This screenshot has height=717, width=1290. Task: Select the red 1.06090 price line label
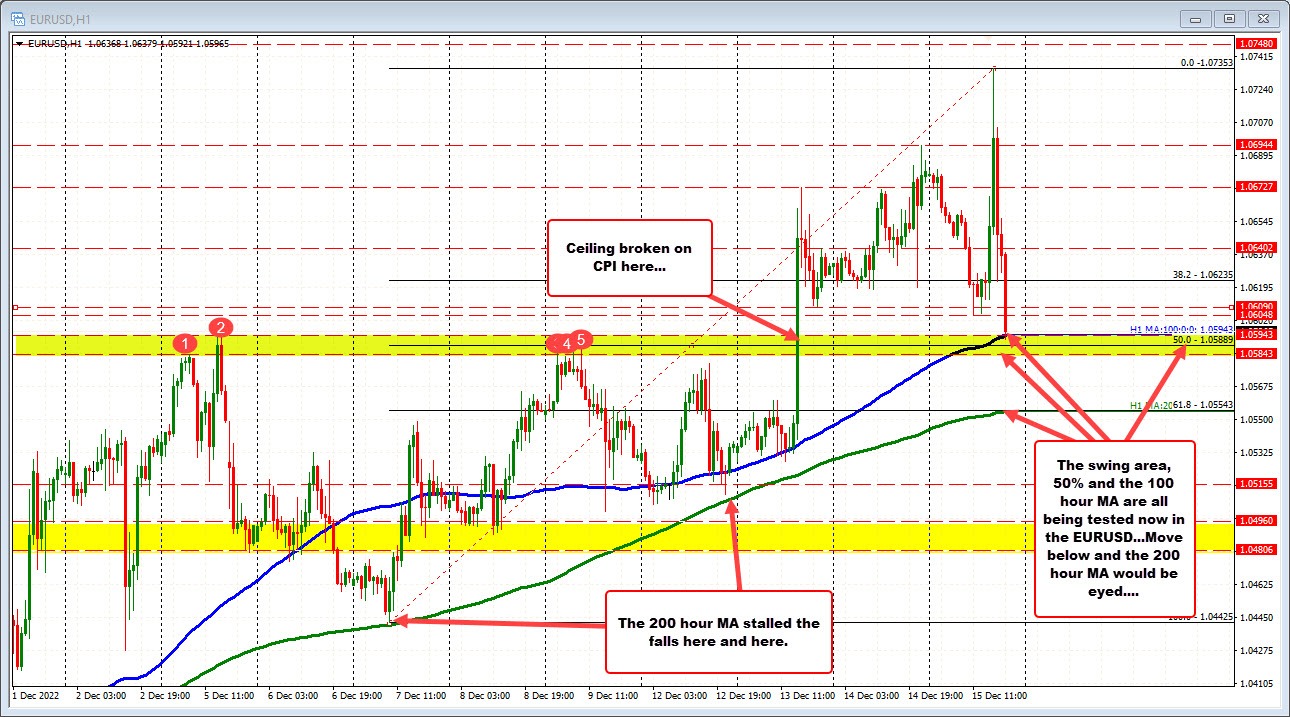point(1255,306)
